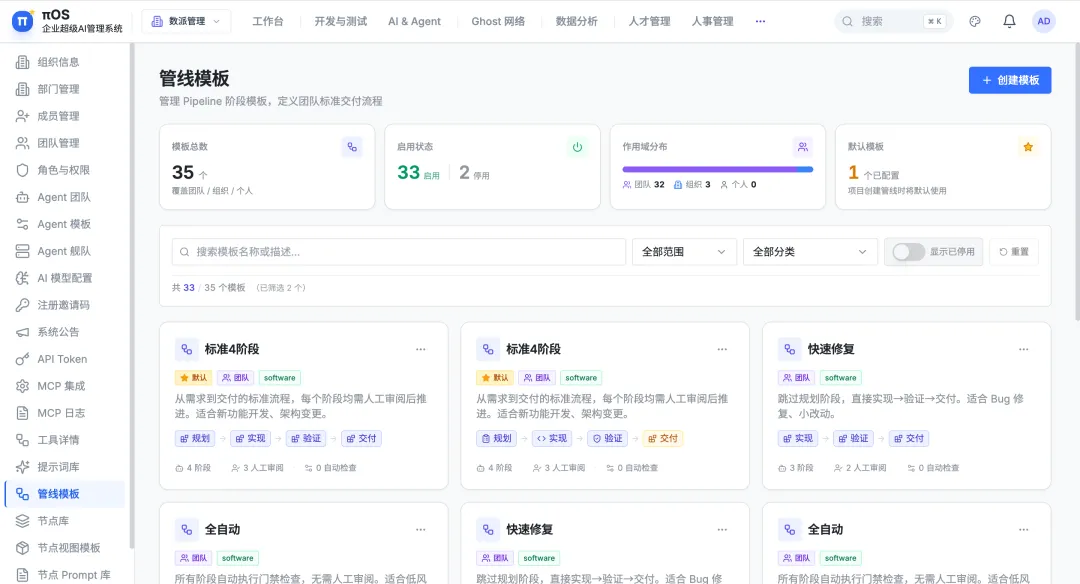The image size is (1080, 584).
Task: Click the 系统公告 megaphone icon
Action: point(23,332)
